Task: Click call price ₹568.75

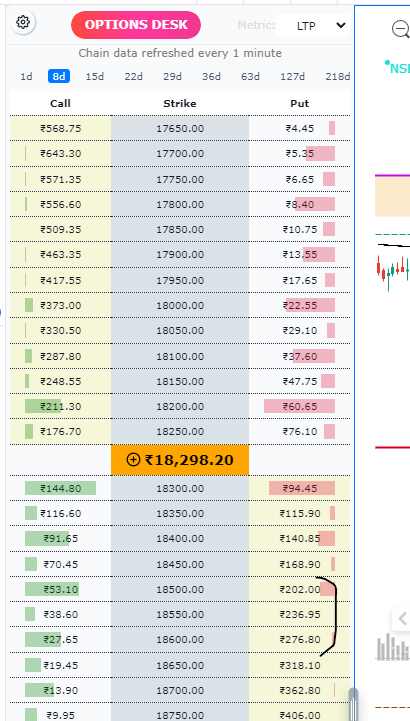Action: click(61, 128)
